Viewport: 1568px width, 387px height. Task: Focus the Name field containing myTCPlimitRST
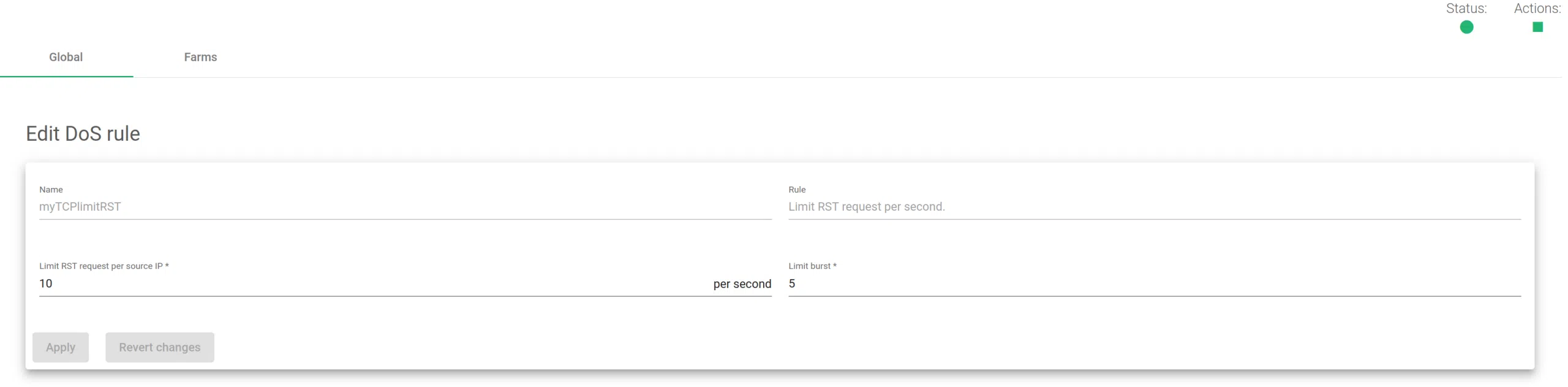click(404, 207)
